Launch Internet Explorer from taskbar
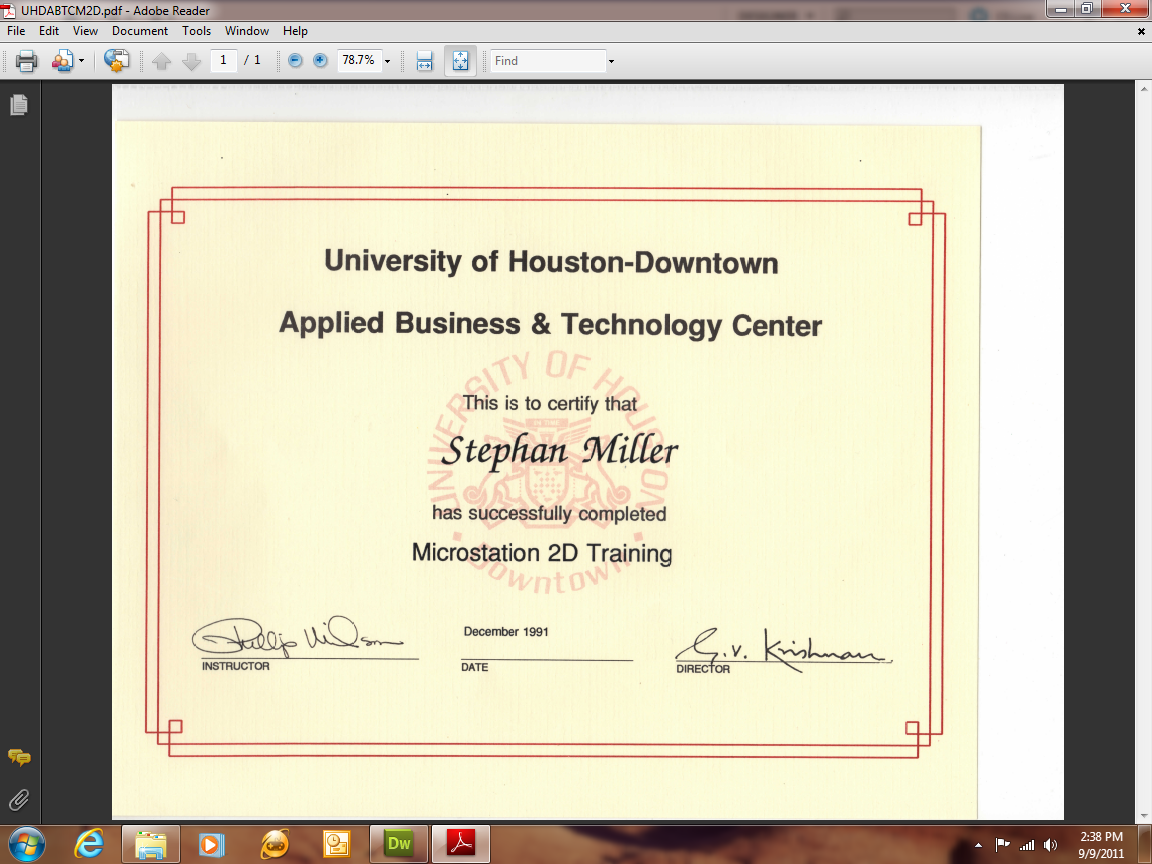This screenshot has width=1152, height=864. pyautogui.click(x=89, y=844)
